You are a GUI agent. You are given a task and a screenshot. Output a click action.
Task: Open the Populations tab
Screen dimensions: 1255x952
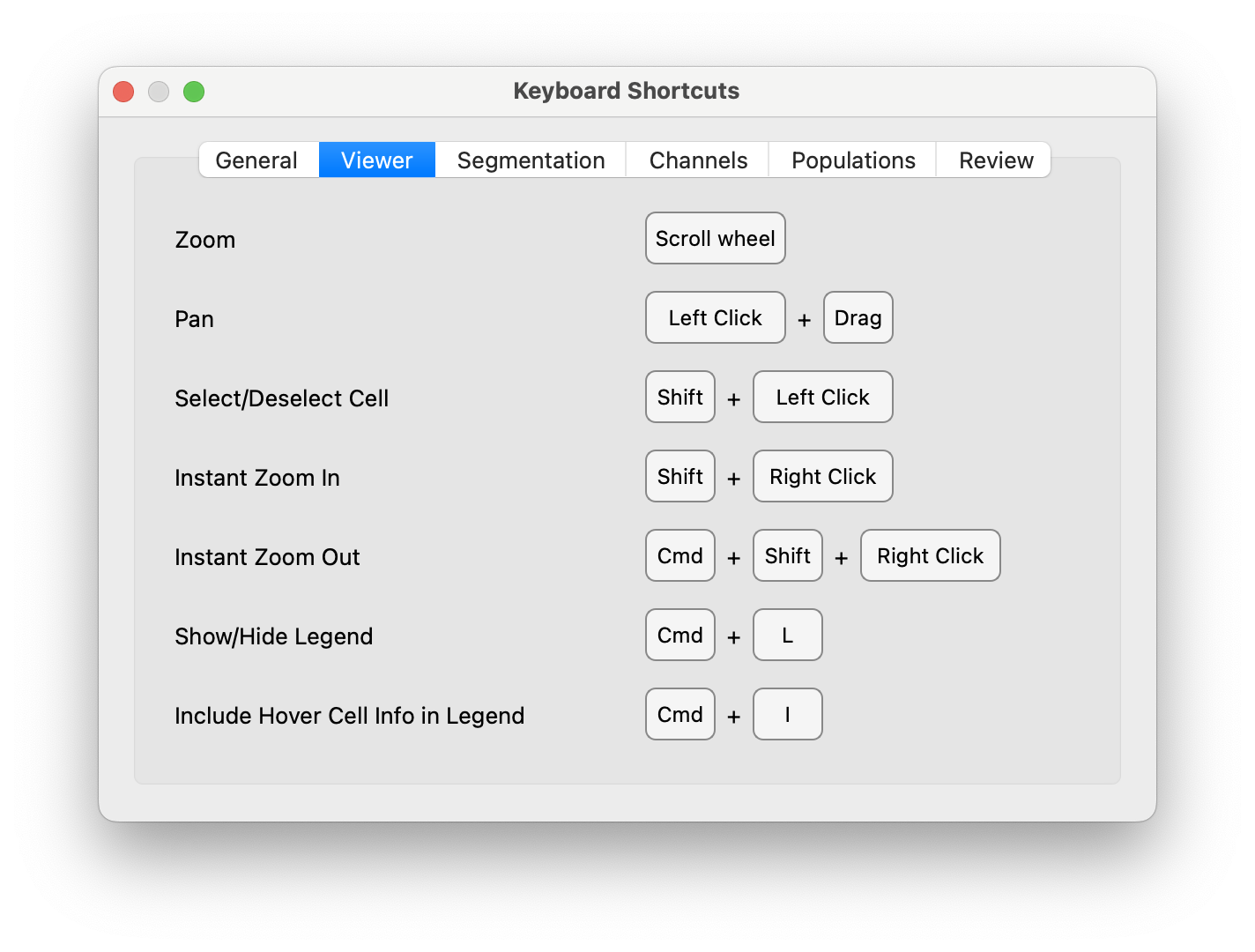(x=852, y=160)
